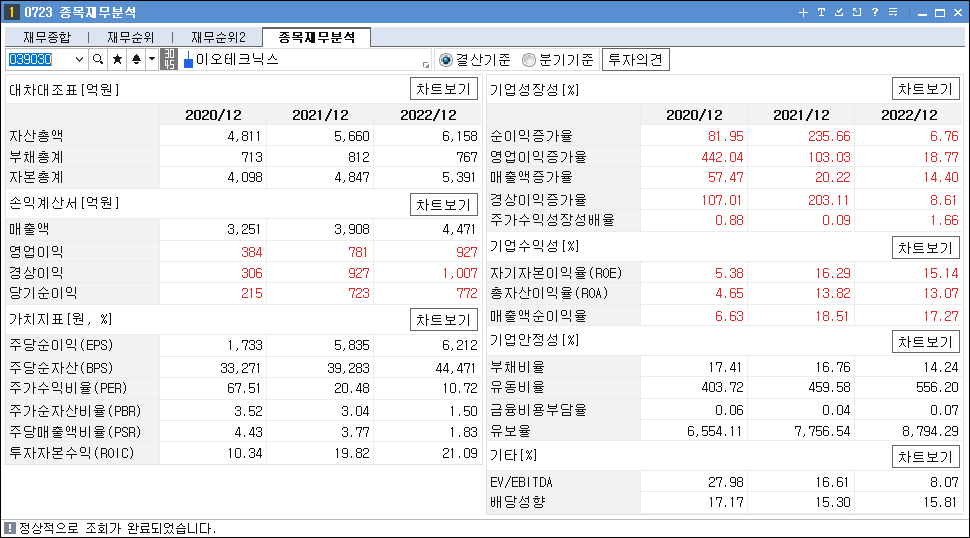Switch to the 재무순위2 tab
The height and width of the screenshot is (538, 970).
pos(218,38)
